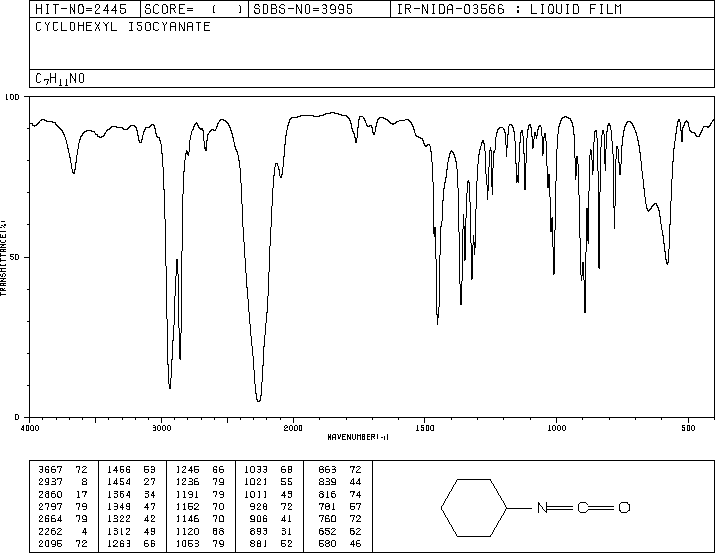Screen dimensions: 715x553
Task: Click the 893 row in peak table
Action: (268, 532)
